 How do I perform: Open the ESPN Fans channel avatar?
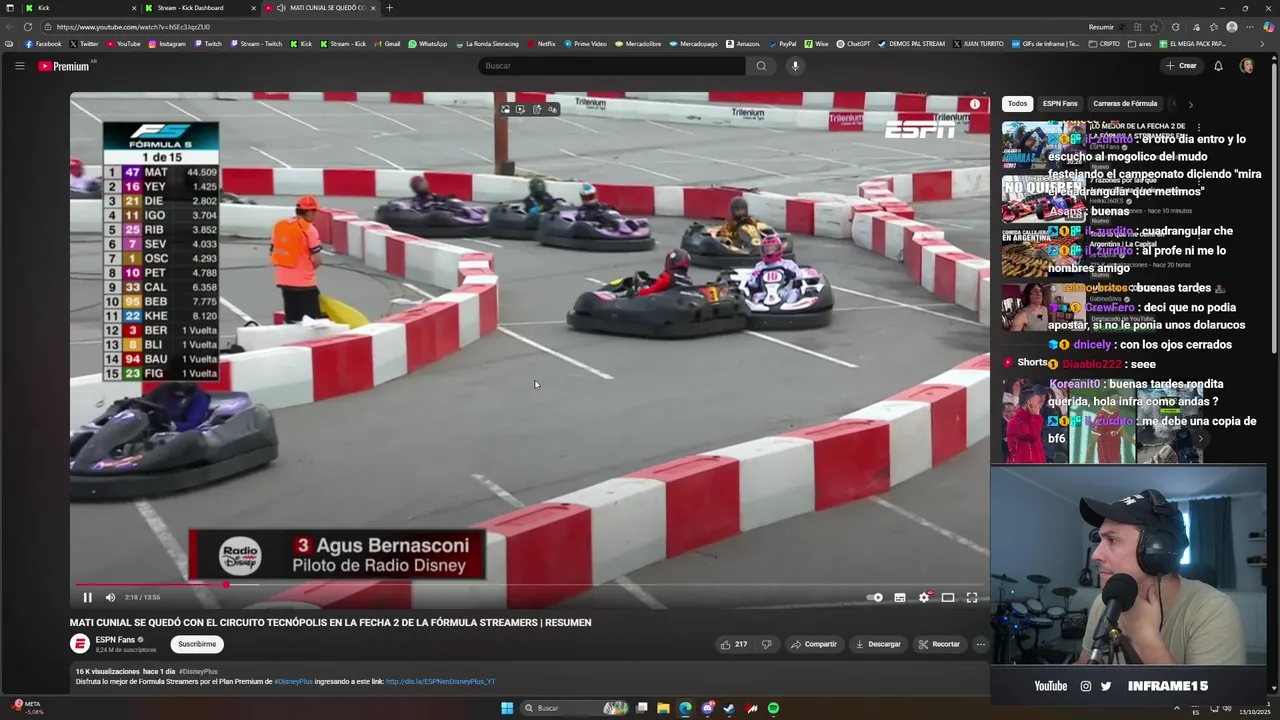coord(80,644)
